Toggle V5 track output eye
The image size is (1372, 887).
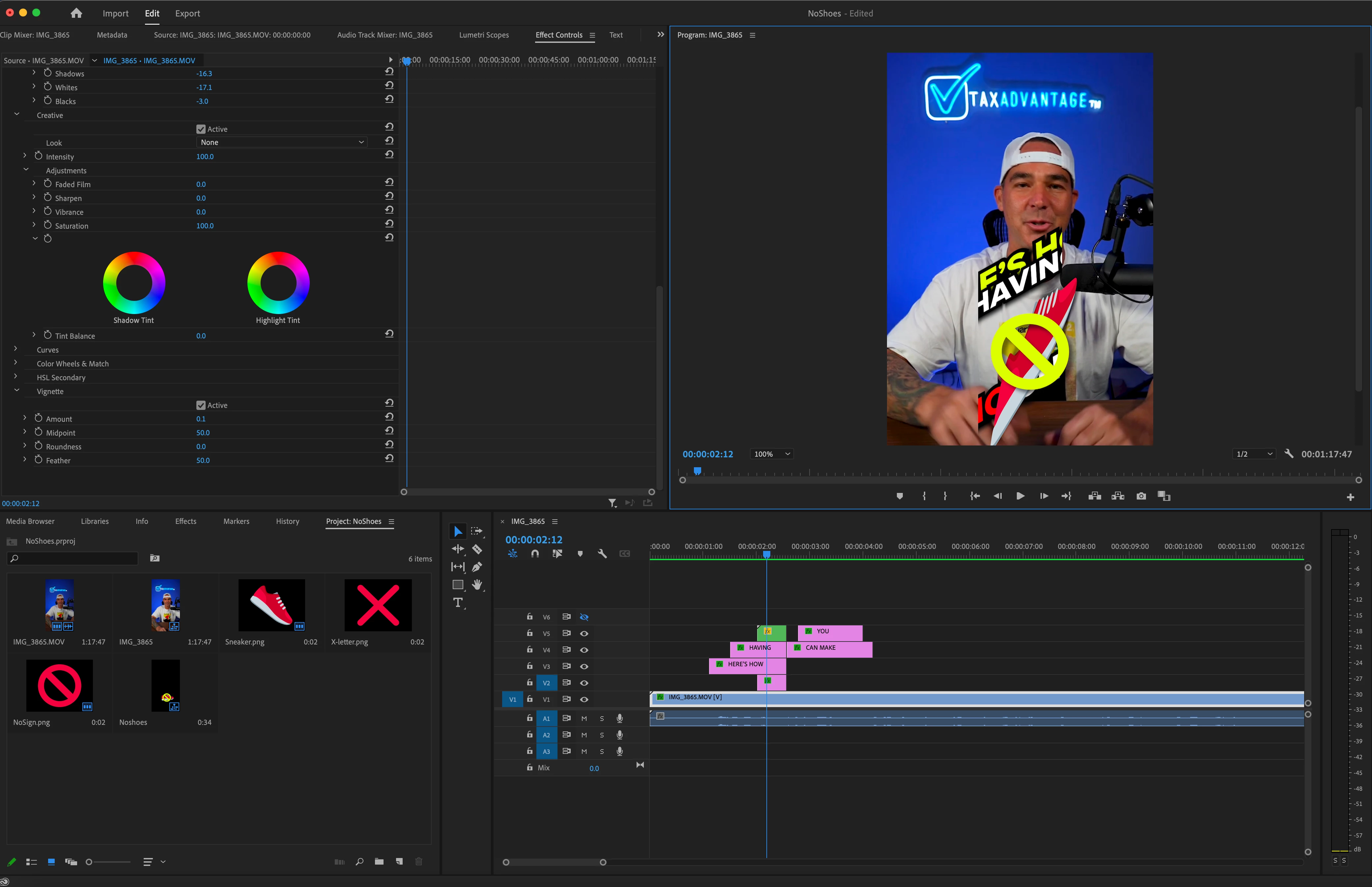(x=584, y=633)
